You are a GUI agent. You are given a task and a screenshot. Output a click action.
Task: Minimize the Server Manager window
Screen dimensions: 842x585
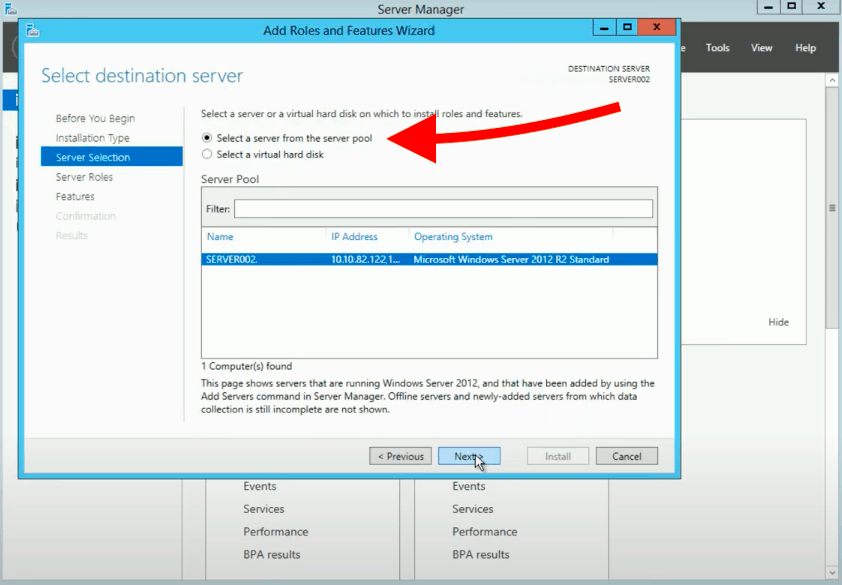768,7
